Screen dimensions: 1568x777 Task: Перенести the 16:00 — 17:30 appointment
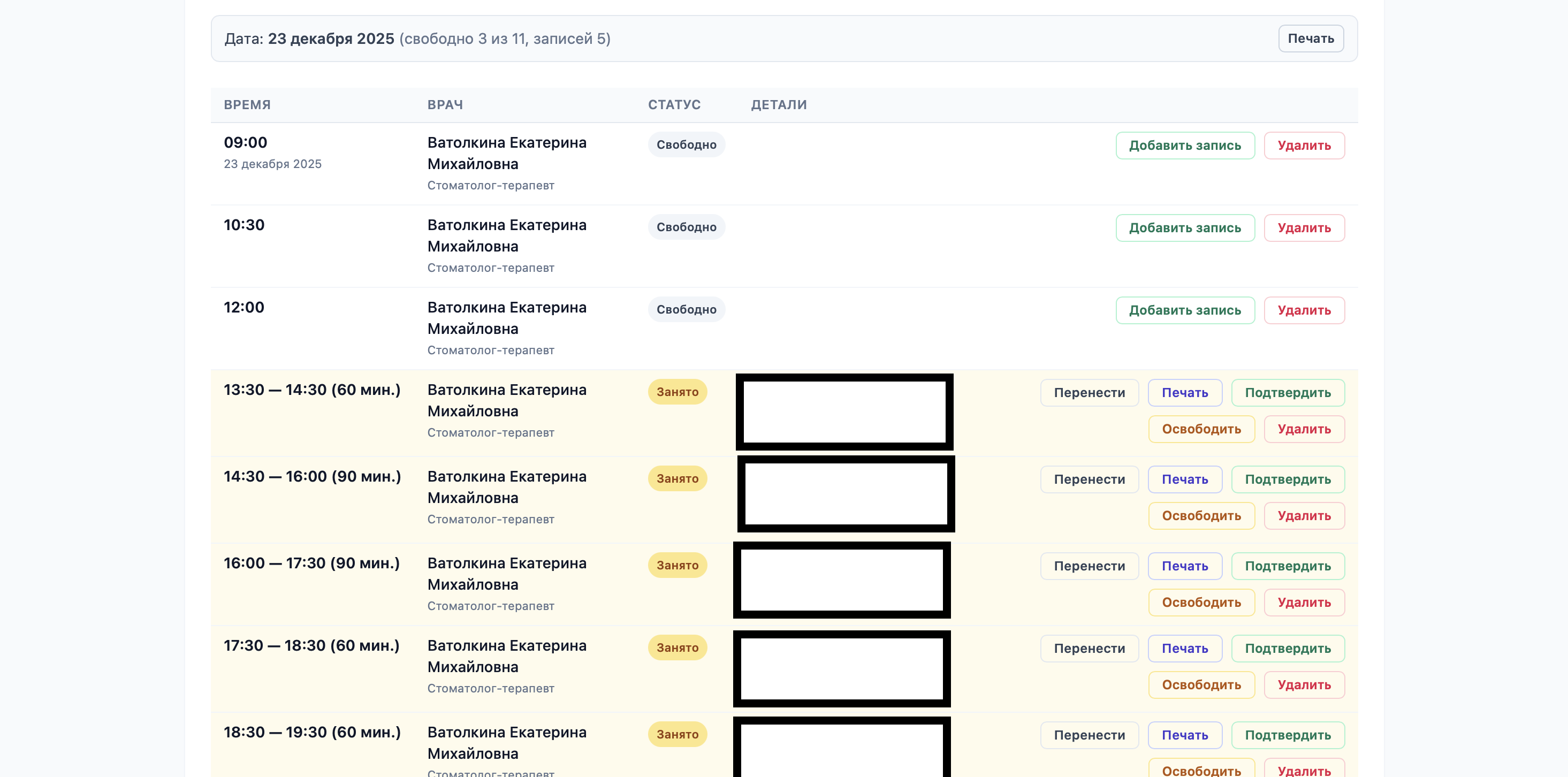pos(1089,566)
